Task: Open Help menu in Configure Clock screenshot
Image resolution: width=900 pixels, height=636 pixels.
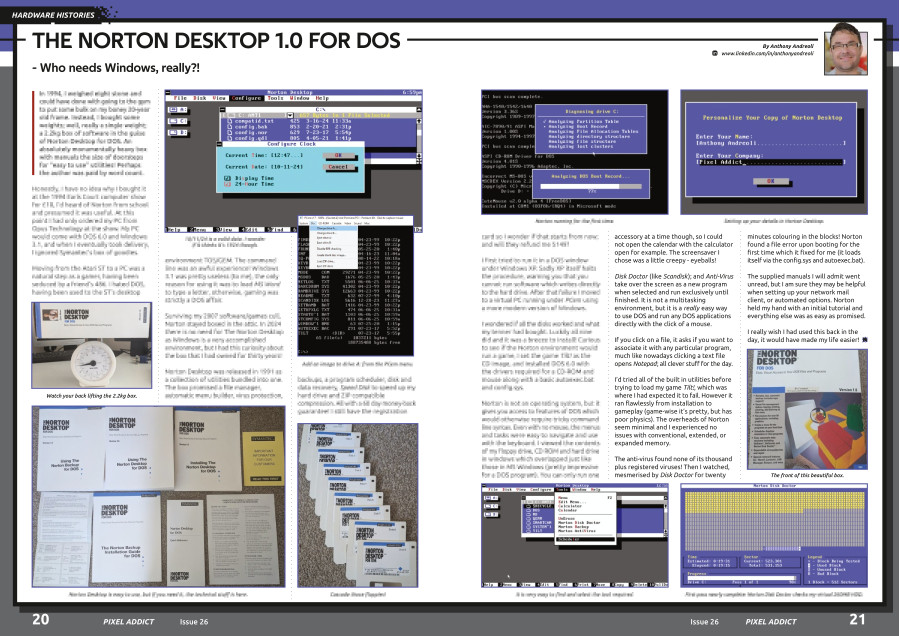Action: tap(323, 98)
